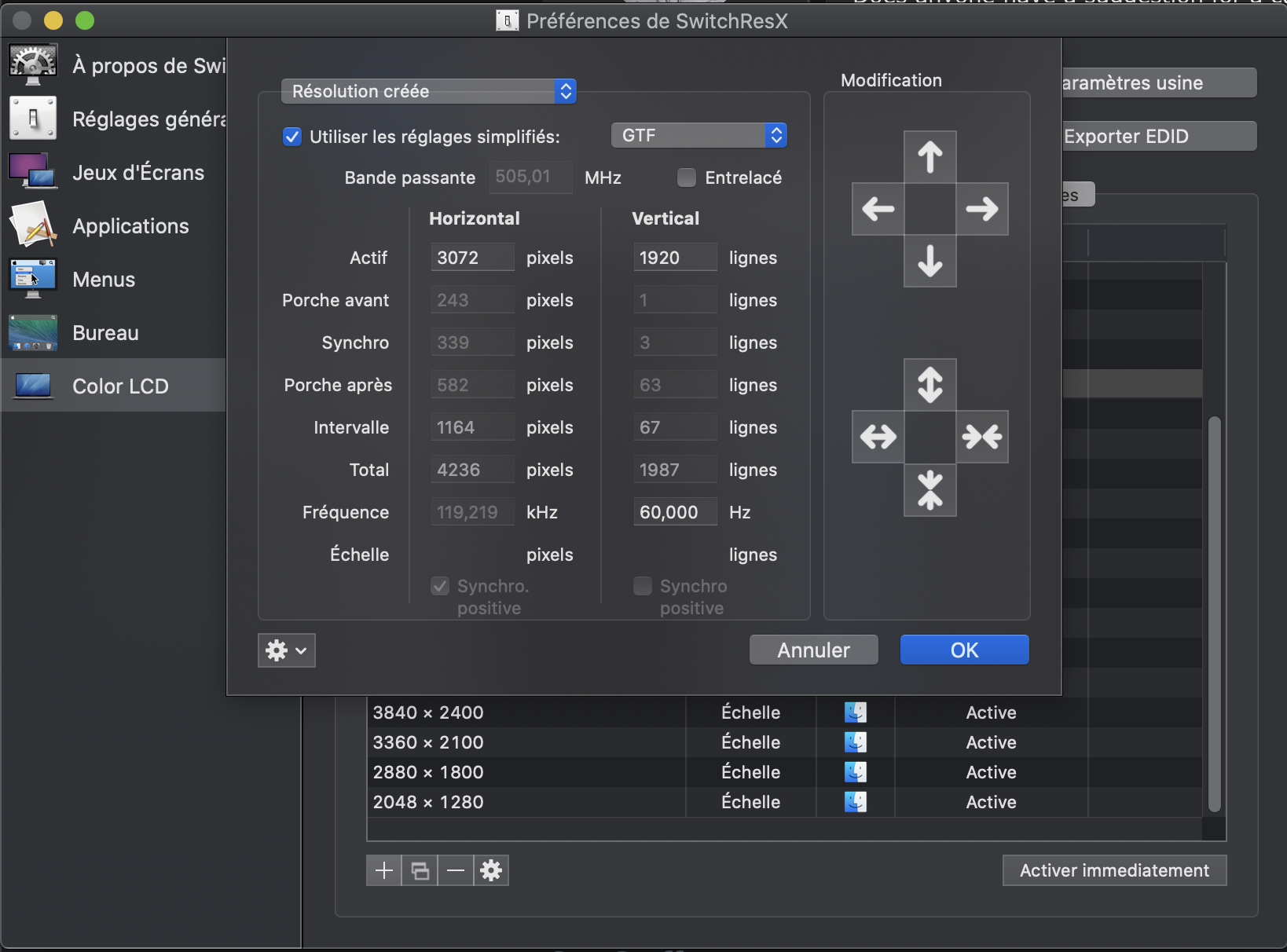Click the Bande passante field 505,01
Image resolution: width=1287 pixels, height=952 pixels.
coord(531,177)
